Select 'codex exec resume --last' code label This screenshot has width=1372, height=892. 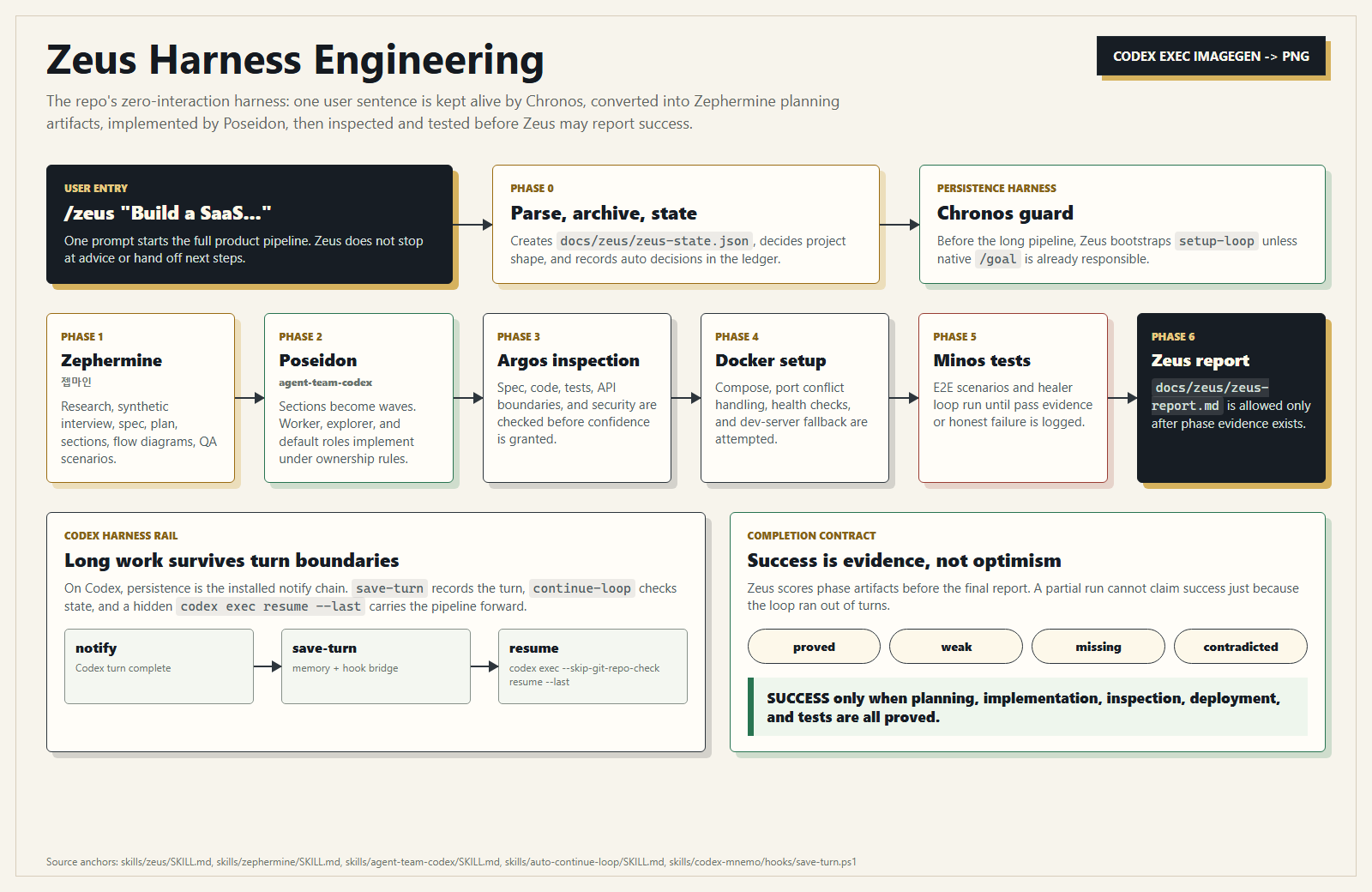tap(271, 606)
